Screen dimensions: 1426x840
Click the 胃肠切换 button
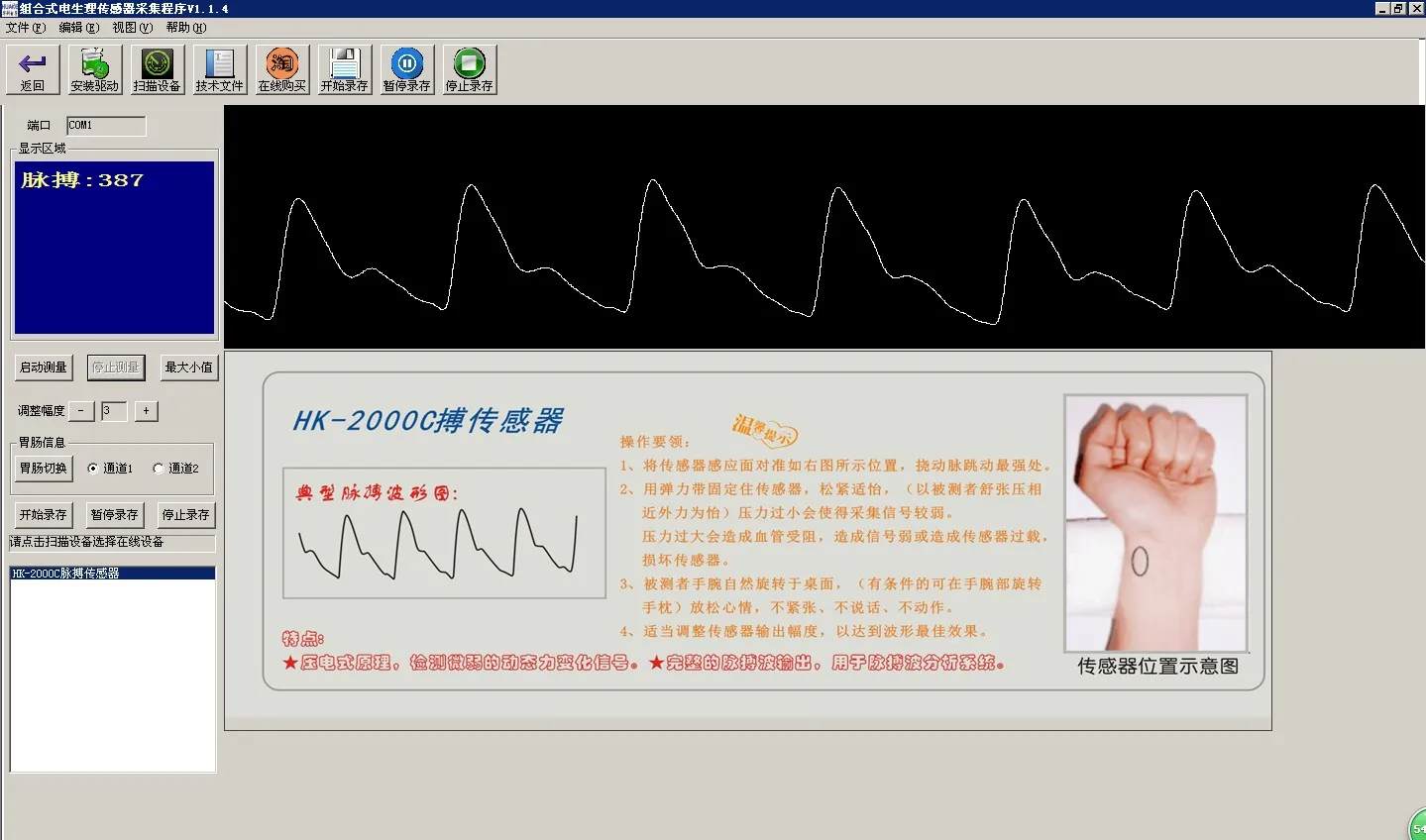(x=44, y=469)
